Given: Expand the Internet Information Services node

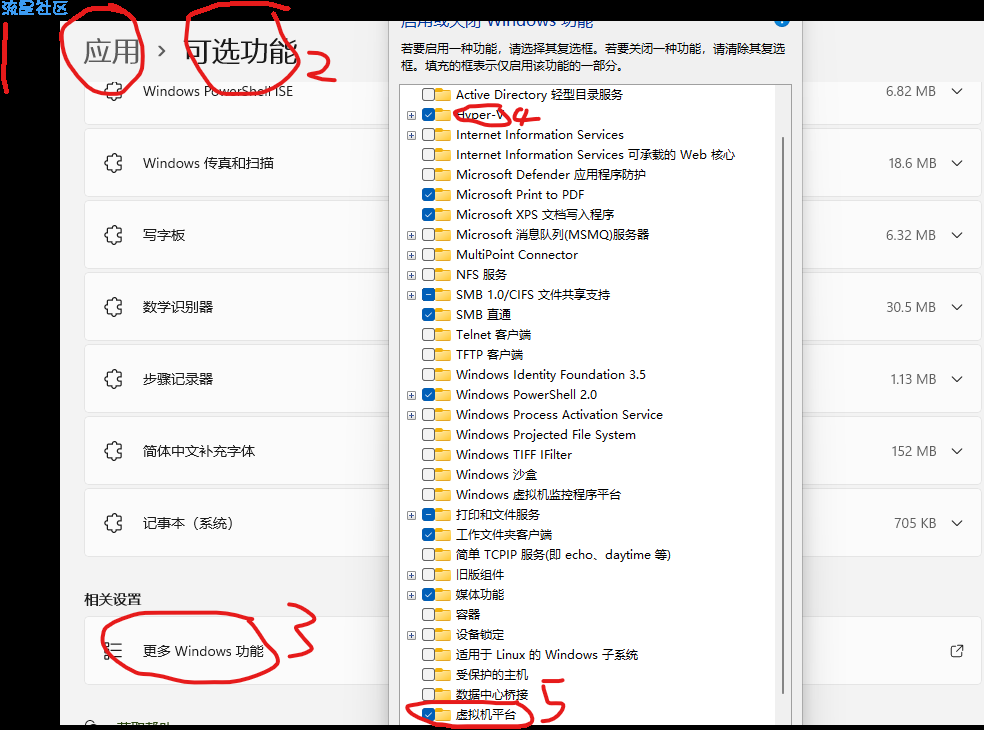Looking at the screenshot, I should coord(411,135).
